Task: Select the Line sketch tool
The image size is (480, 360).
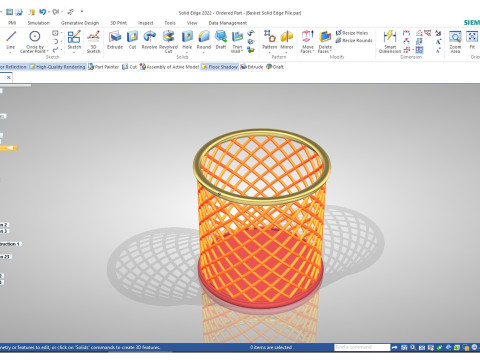Action: pyautogui.click(x=11, y=40)
